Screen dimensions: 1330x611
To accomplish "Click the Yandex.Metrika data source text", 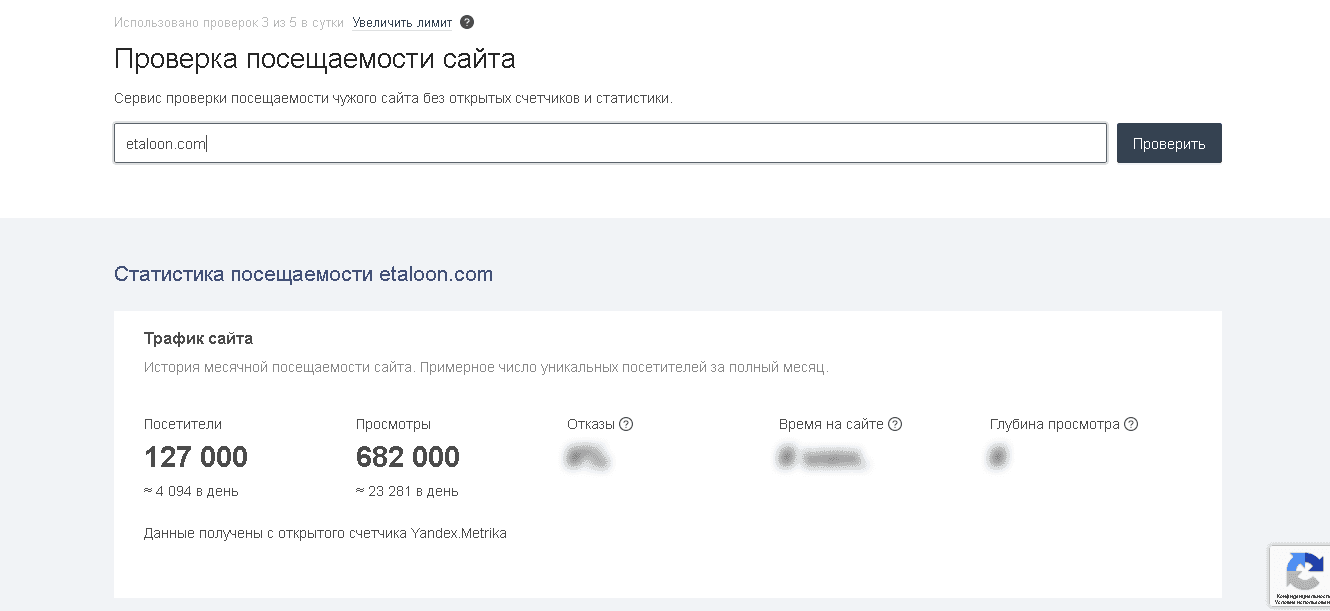I will click(326, 532).
